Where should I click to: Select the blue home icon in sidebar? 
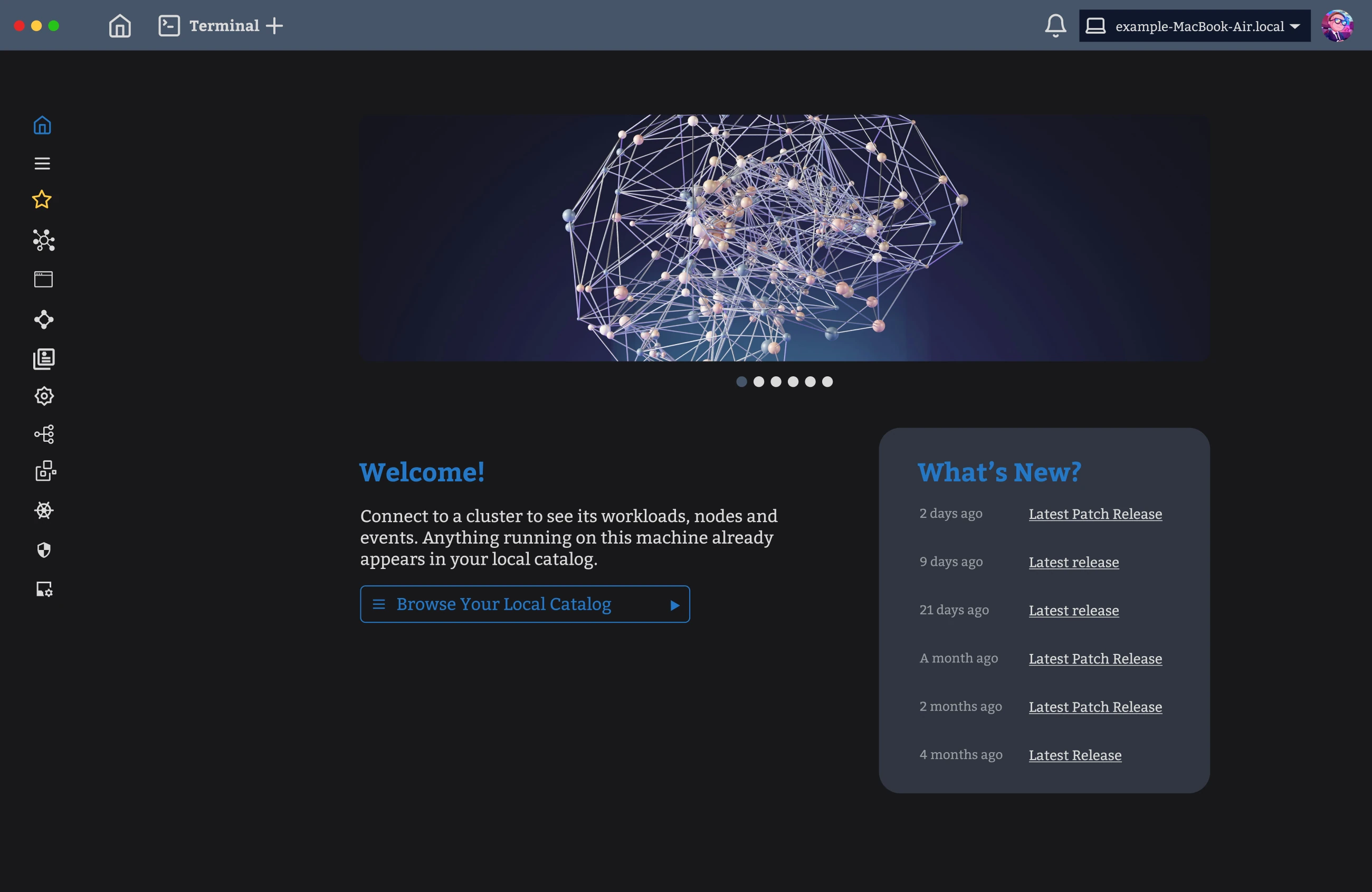point(42,125)
